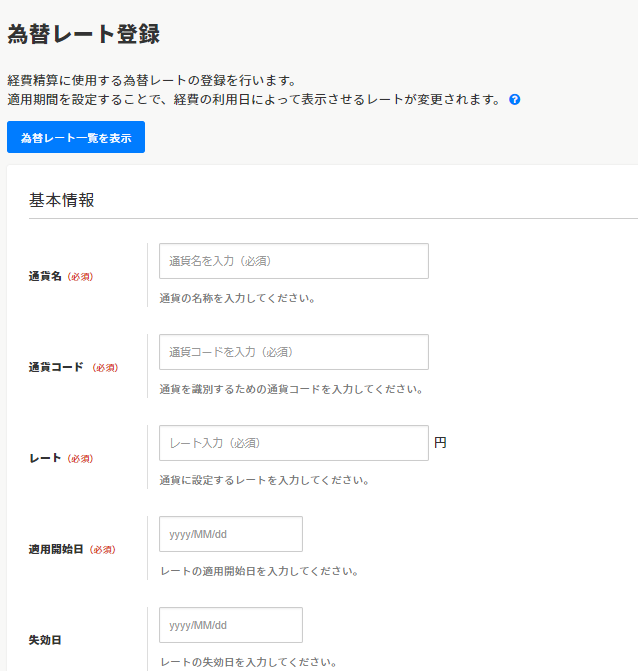The image size is (638, 671).
Task: Click the blue help question mark icon
Action: coord(515,100)
